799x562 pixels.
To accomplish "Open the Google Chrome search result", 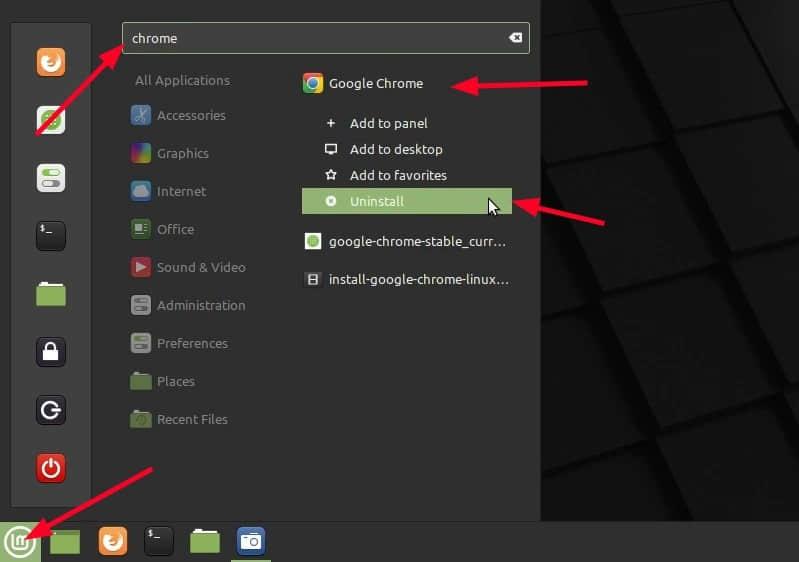I will click(375, 84).
